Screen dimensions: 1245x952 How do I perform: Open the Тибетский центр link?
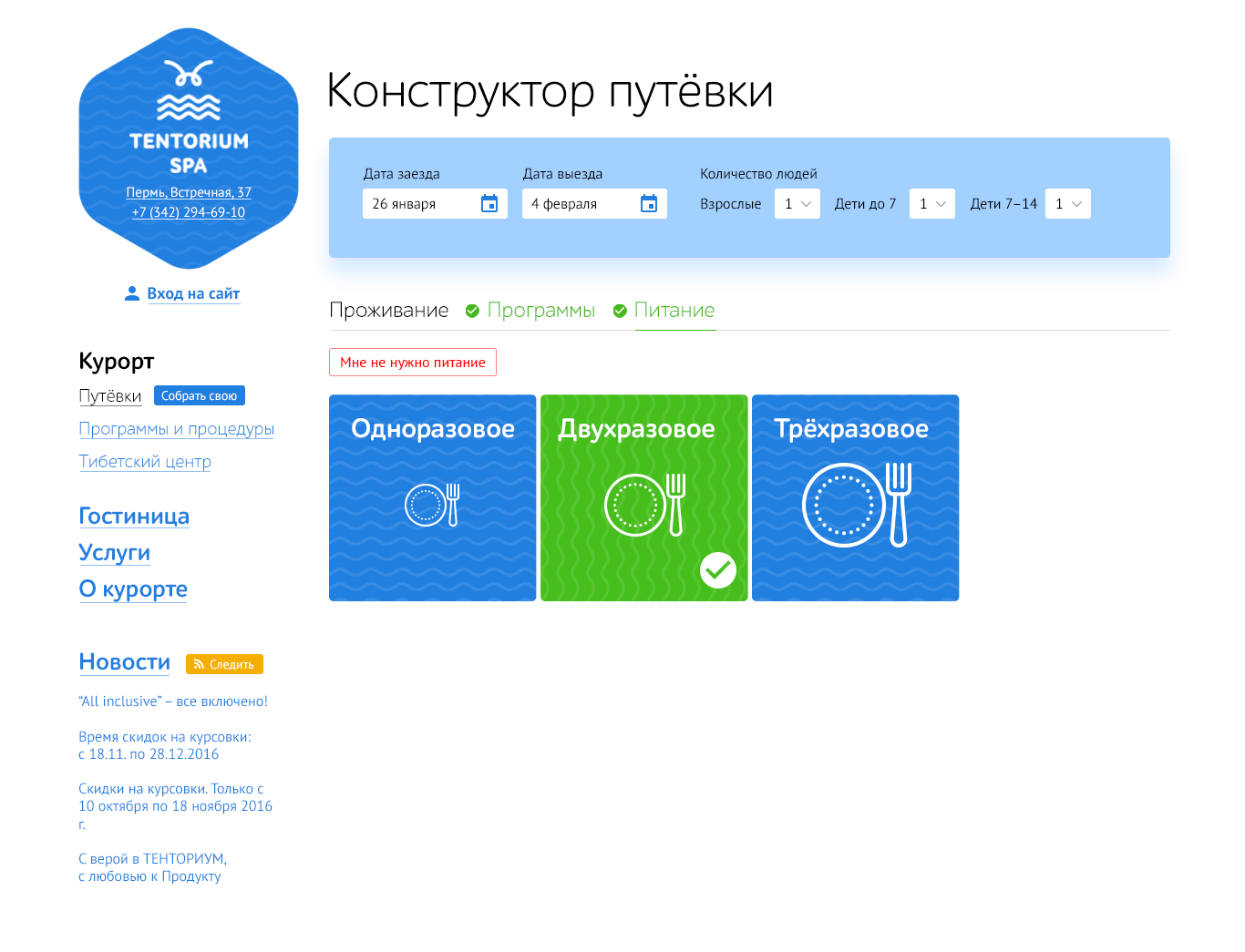(x=144, y=462)
